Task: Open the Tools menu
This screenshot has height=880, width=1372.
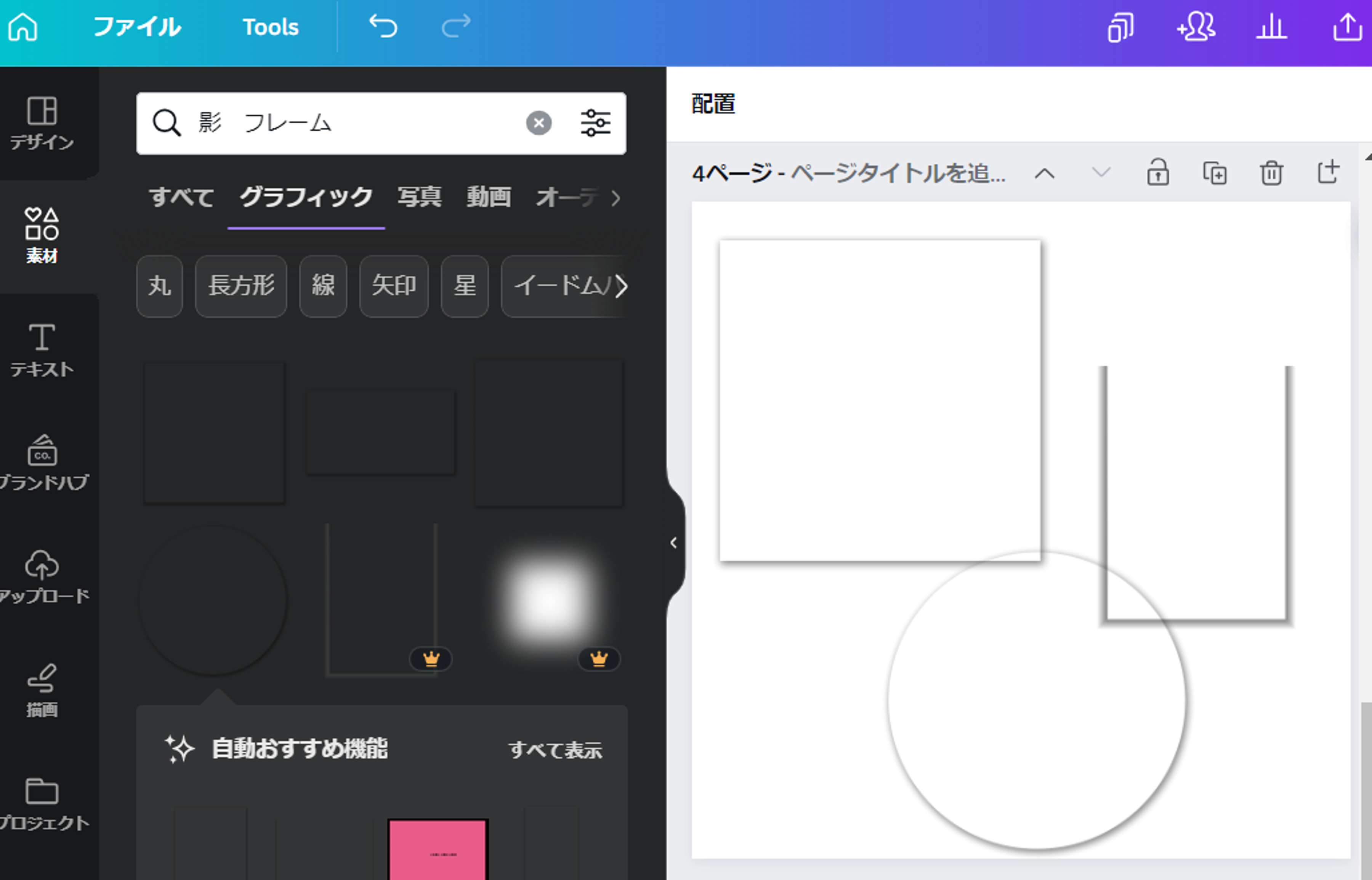Action: 271,27
